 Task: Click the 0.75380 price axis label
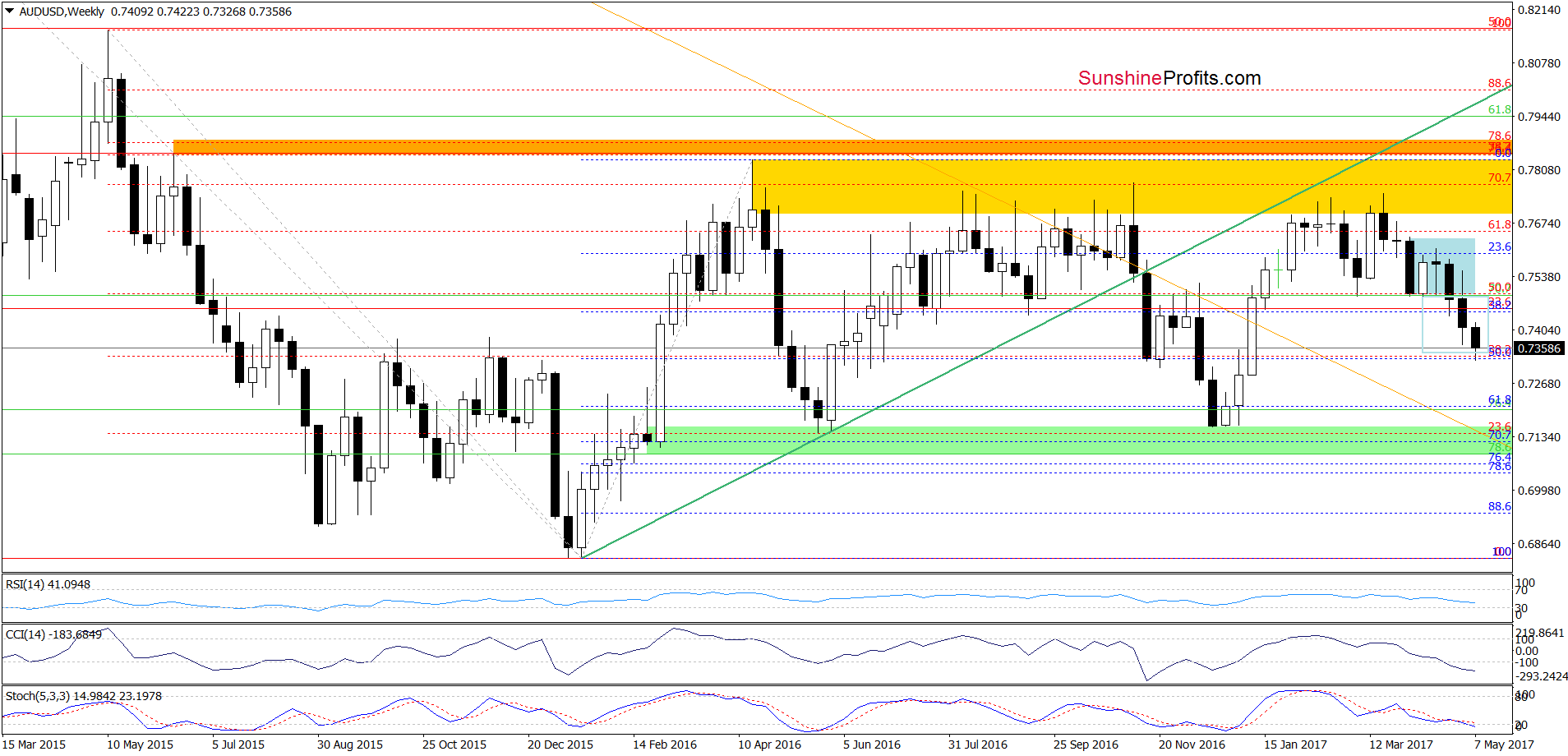(1538, 277)
